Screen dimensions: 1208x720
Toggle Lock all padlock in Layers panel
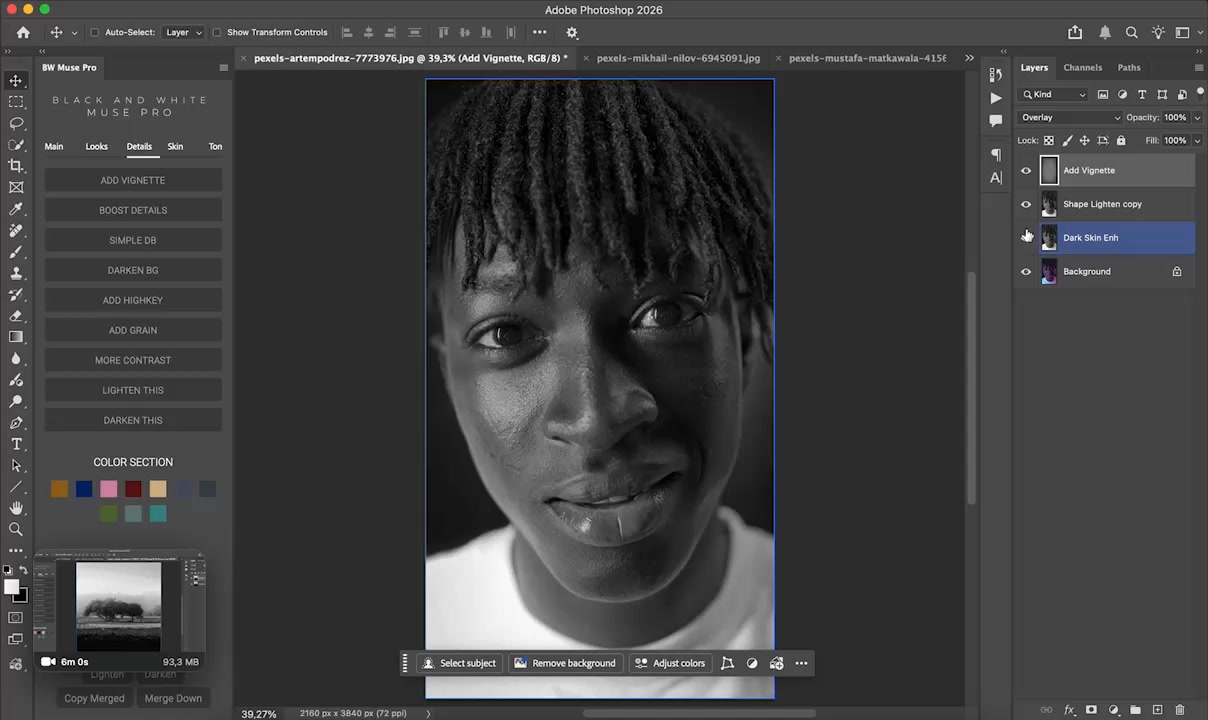(1121, 141)
